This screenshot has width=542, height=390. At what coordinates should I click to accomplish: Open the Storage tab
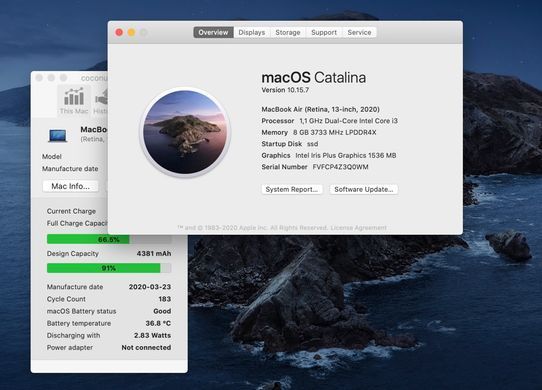(x=288, y=32)
